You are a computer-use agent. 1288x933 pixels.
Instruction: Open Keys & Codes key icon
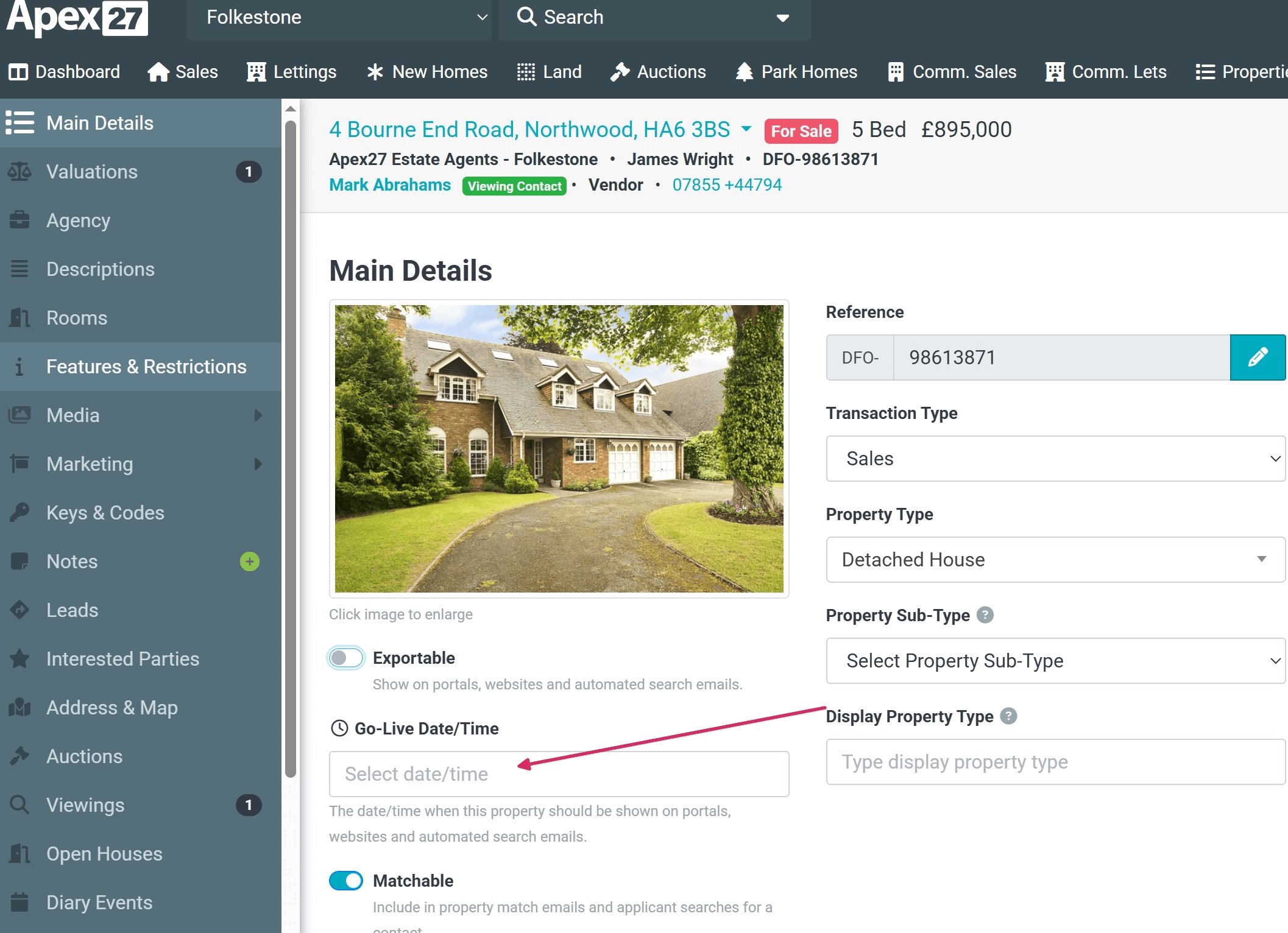click(19, 513)
